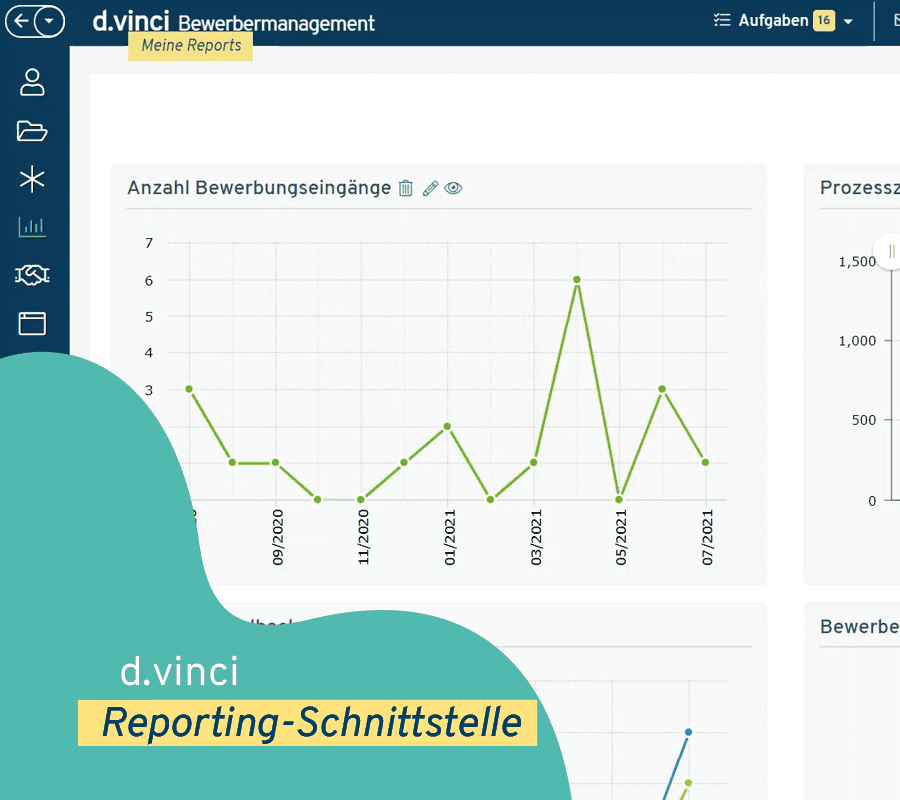Click the axis value '500' in right chart
This screenshot has height=800, width=900.
tap(864, 420)
